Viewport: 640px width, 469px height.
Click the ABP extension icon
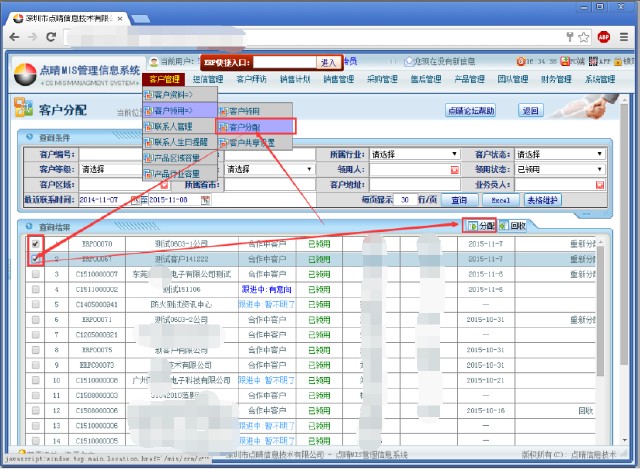[x=604, y=36]
